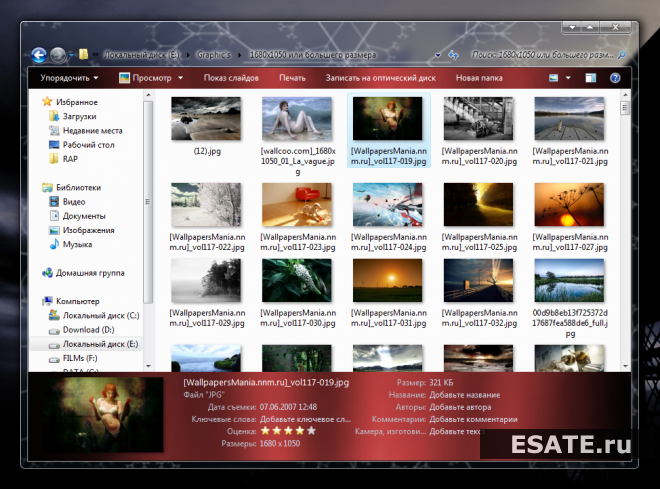This screenshot has width=660, height=489.
Task: Select the 00d9b8eb13f725372d file thumbnail
Action: 570,280
